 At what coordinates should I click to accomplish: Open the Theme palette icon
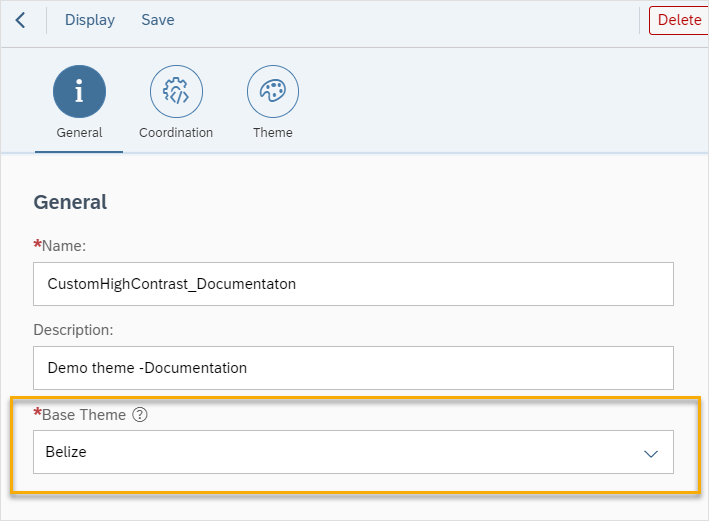[273, 91]
